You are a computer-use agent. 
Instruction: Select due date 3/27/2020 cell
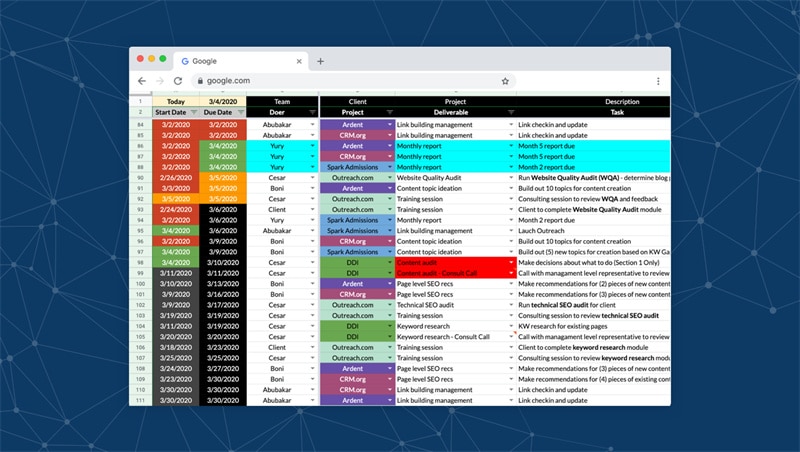(x=223, y=368)
